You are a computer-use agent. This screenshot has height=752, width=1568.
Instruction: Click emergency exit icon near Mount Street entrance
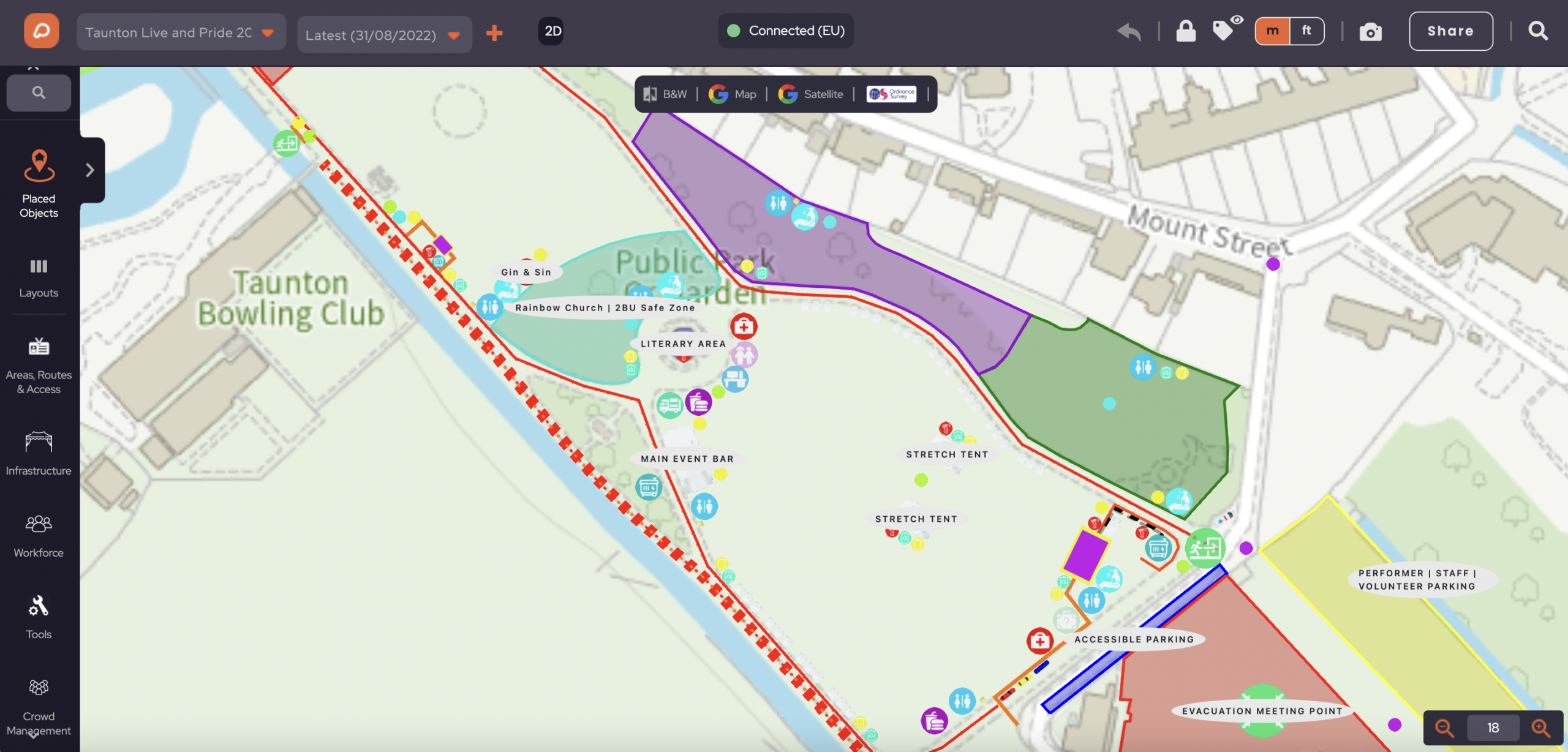(x=1205, y=548)
